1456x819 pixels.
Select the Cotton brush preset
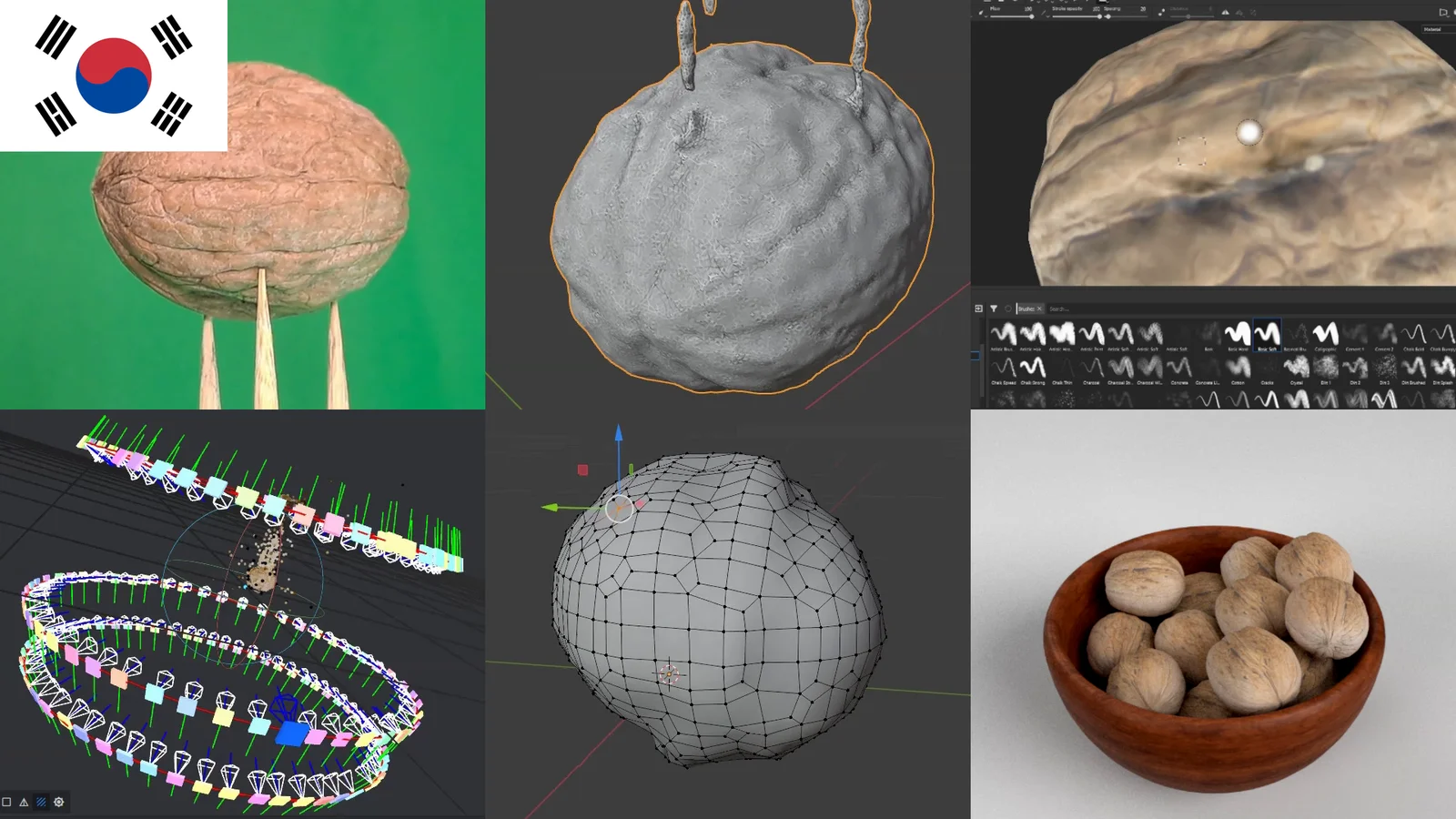[x=1238, y=369]
